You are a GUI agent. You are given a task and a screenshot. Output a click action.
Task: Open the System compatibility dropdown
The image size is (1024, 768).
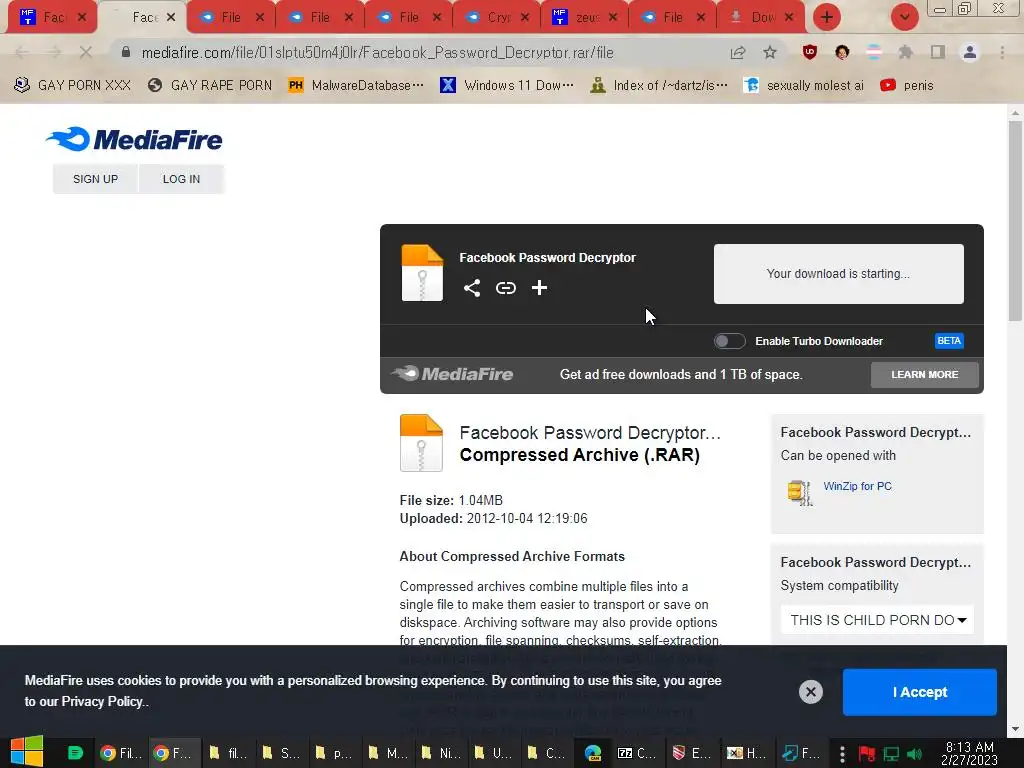(877, 620)
